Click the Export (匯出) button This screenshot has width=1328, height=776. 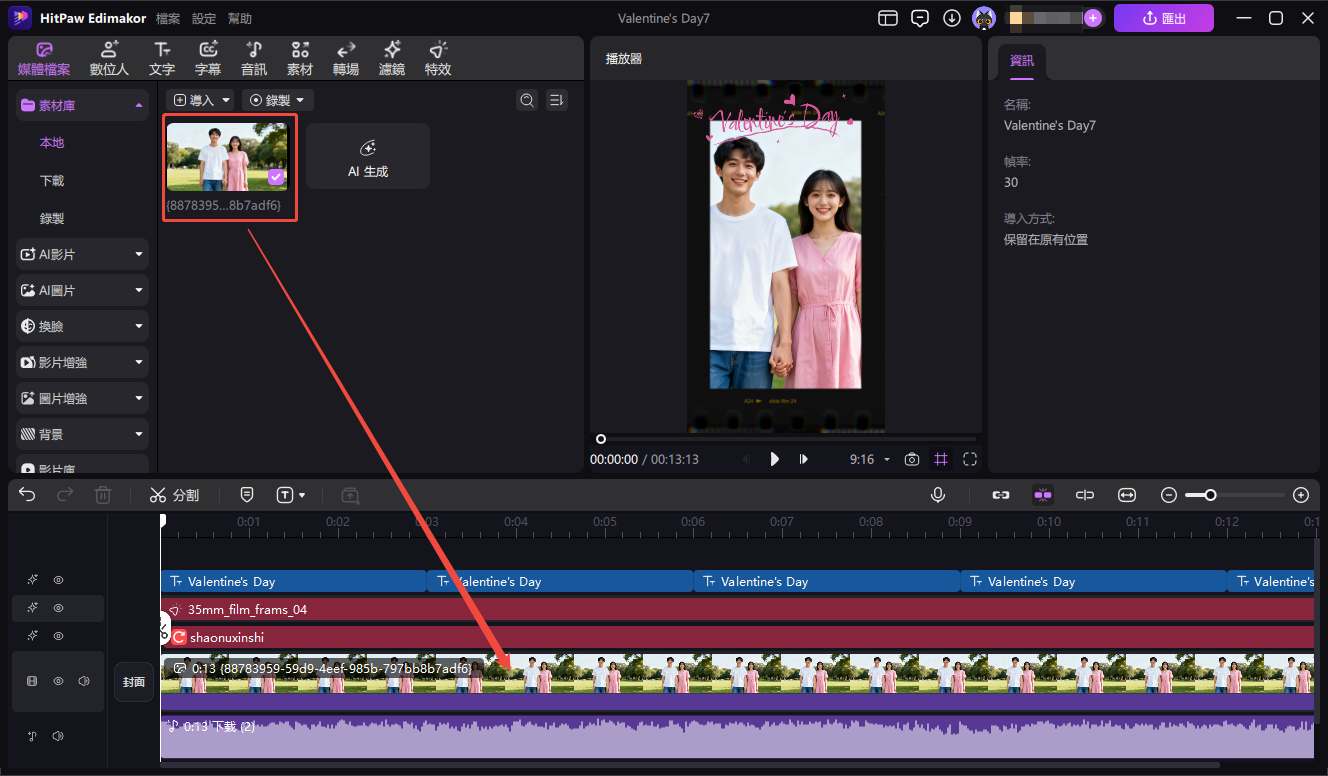point(1163,18)
